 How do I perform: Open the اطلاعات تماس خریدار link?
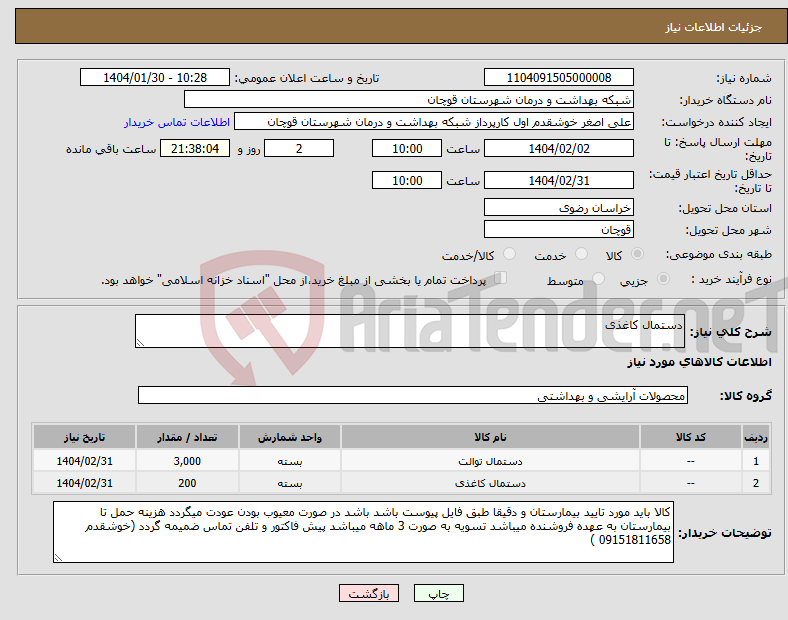[177, 122]
